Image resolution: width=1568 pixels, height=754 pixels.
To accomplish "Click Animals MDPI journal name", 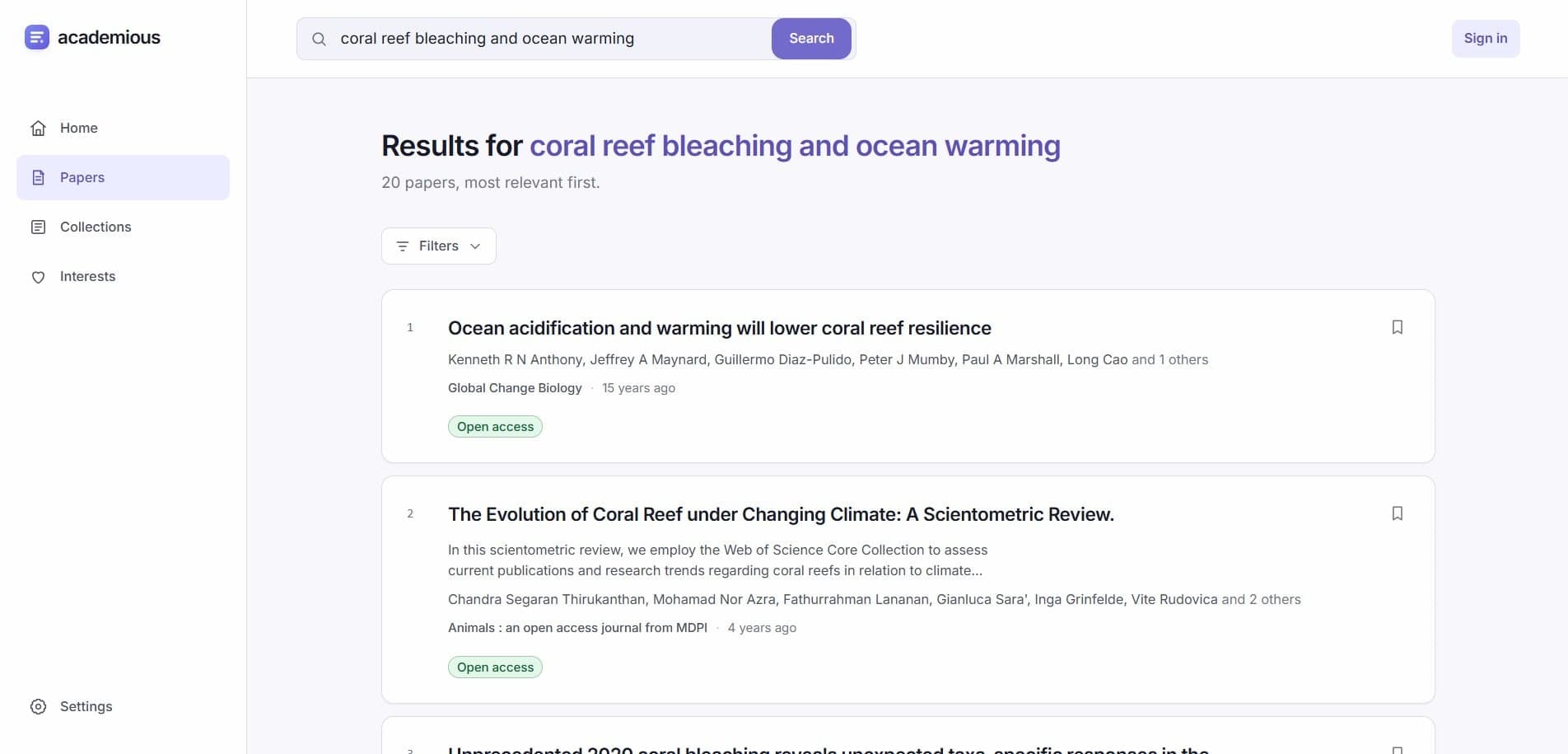I will [577, 628].
